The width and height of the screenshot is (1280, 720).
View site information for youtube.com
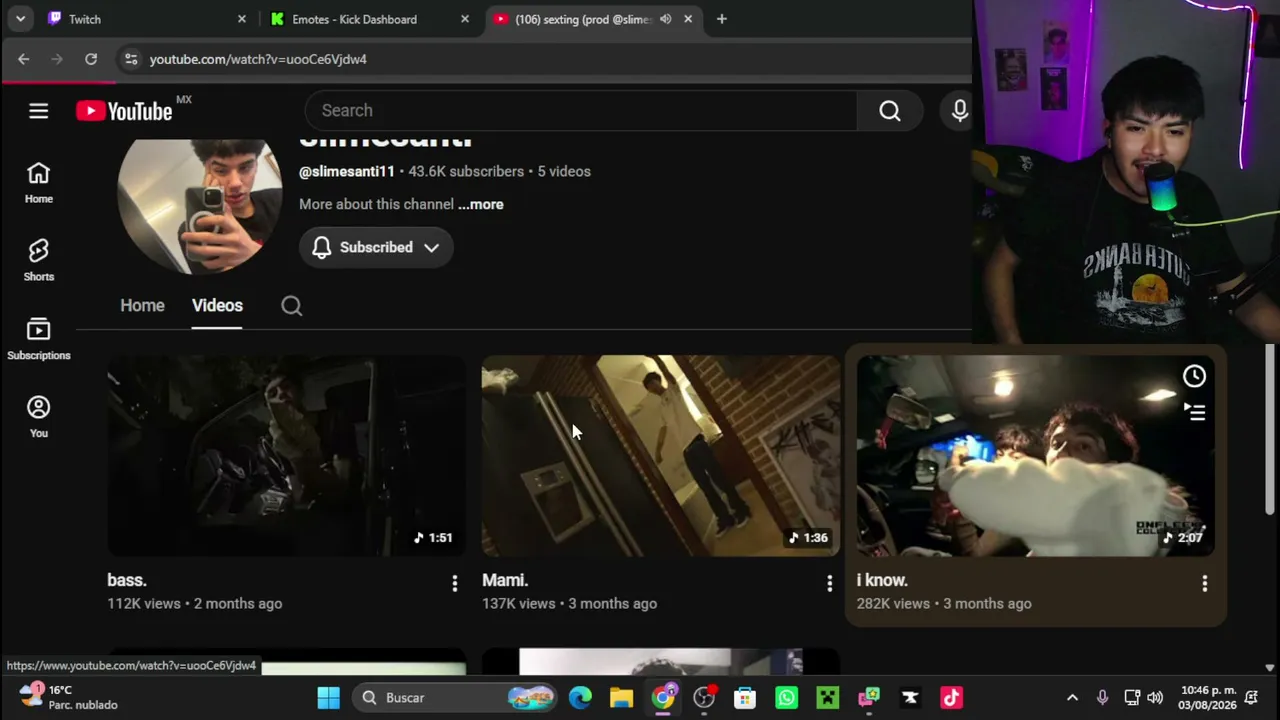click(131, 59)
